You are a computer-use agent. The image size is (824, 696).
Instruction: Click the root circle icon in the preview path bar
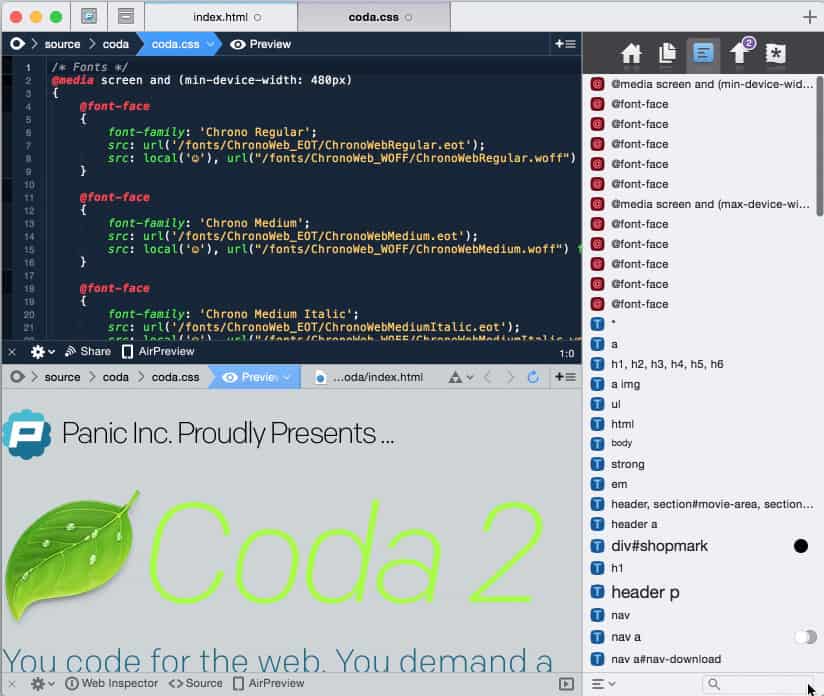(17, 377)
